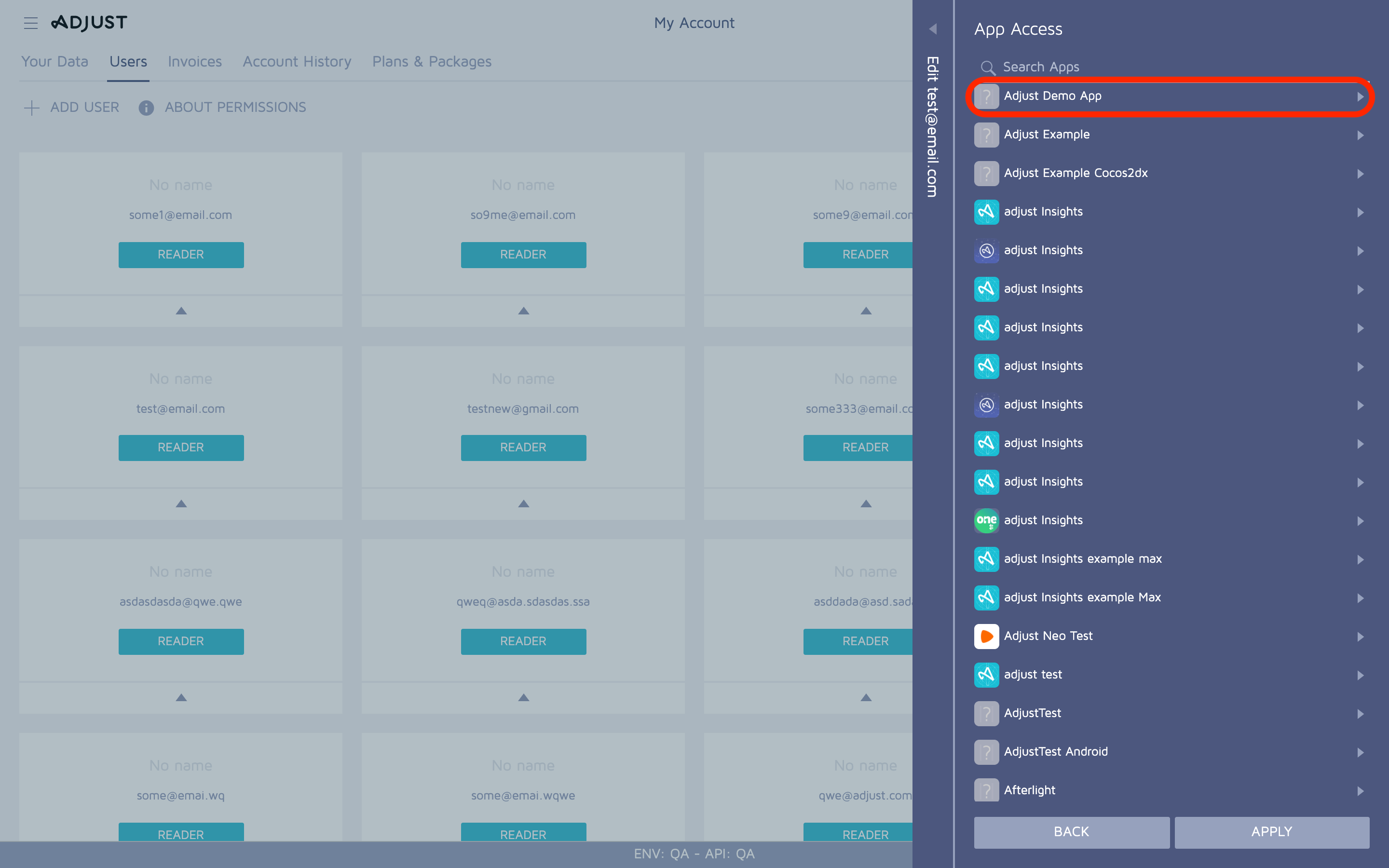The width and height of the screenshot is (1389, 868).
Task: Switch to the Invoices tab
Action: tap(194, 61)
